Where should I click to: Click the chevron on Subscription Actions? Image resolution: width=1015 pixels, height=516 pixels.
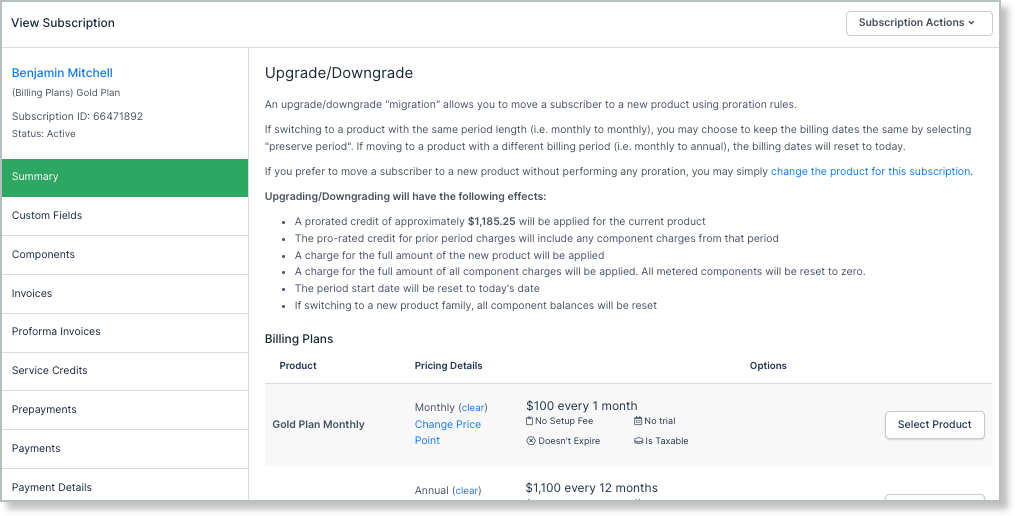(x=971, y=23)
